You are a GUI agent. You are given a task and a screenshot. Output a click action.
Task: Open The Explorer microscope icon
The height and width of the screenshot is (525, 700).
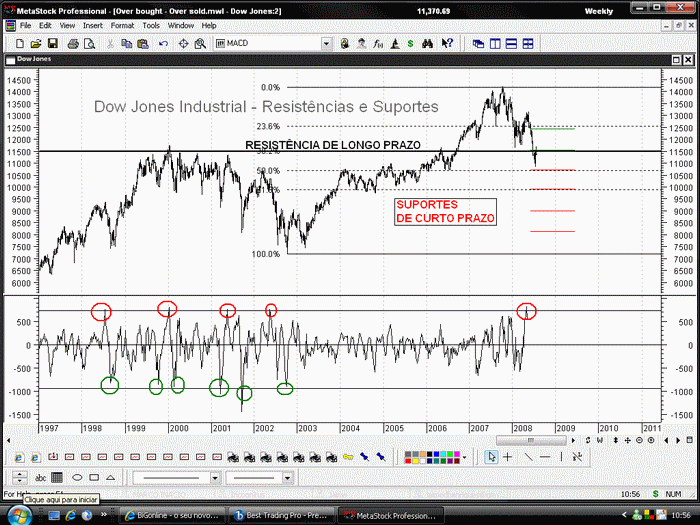[395, 43]
